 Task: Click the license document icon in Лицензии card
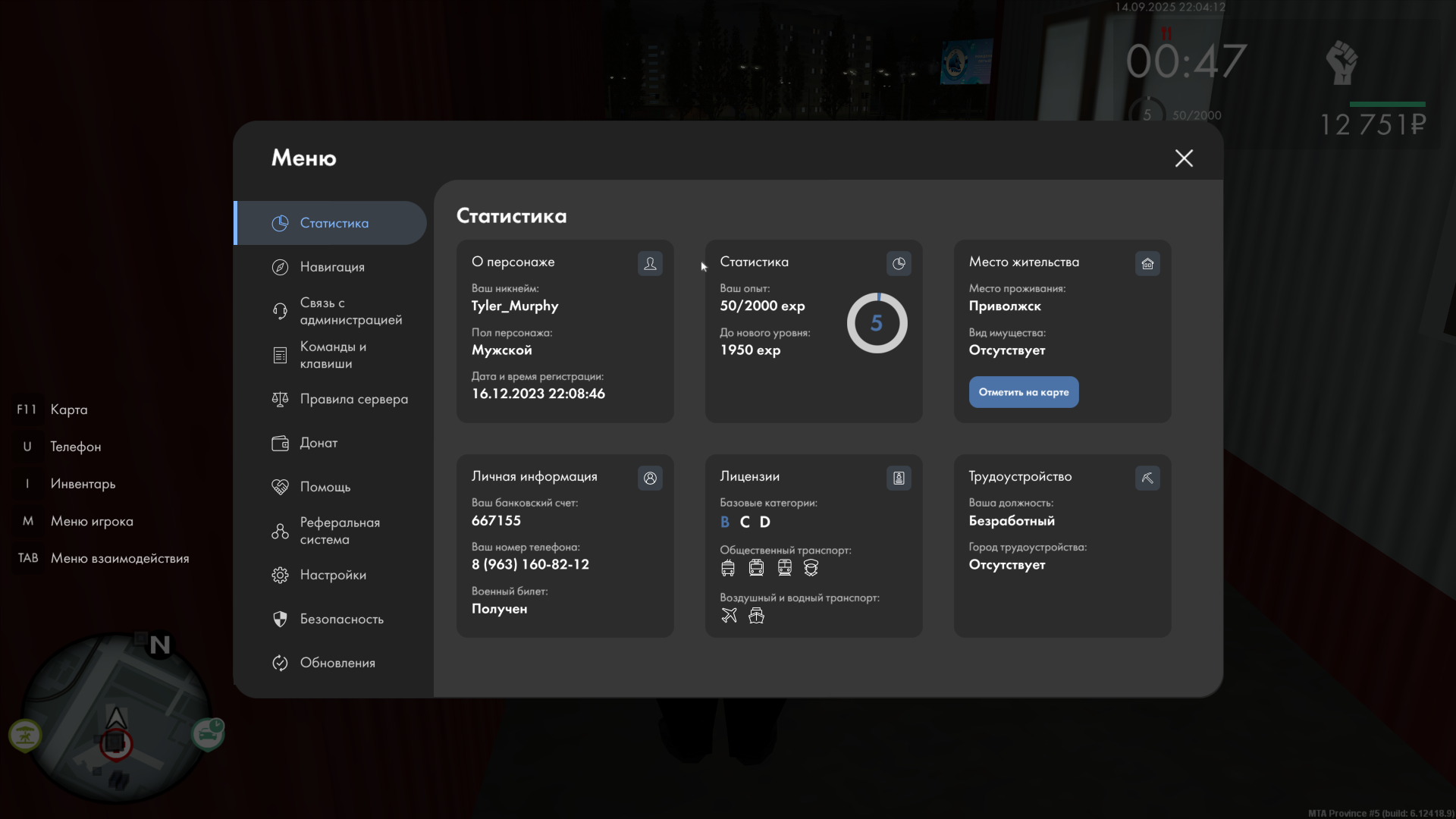point(899,478)
